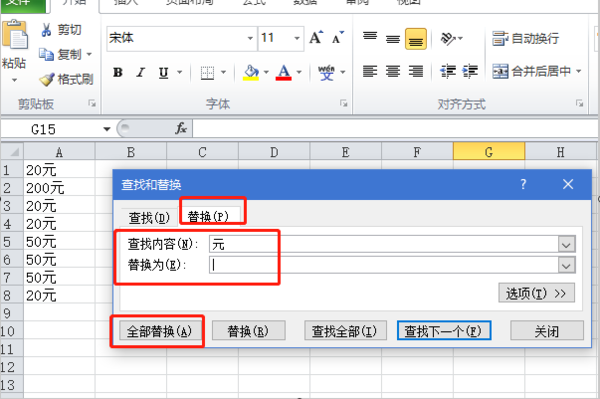Toggle Italic formatting
Viewport: 600px width, 399px height.
[141, 72]
